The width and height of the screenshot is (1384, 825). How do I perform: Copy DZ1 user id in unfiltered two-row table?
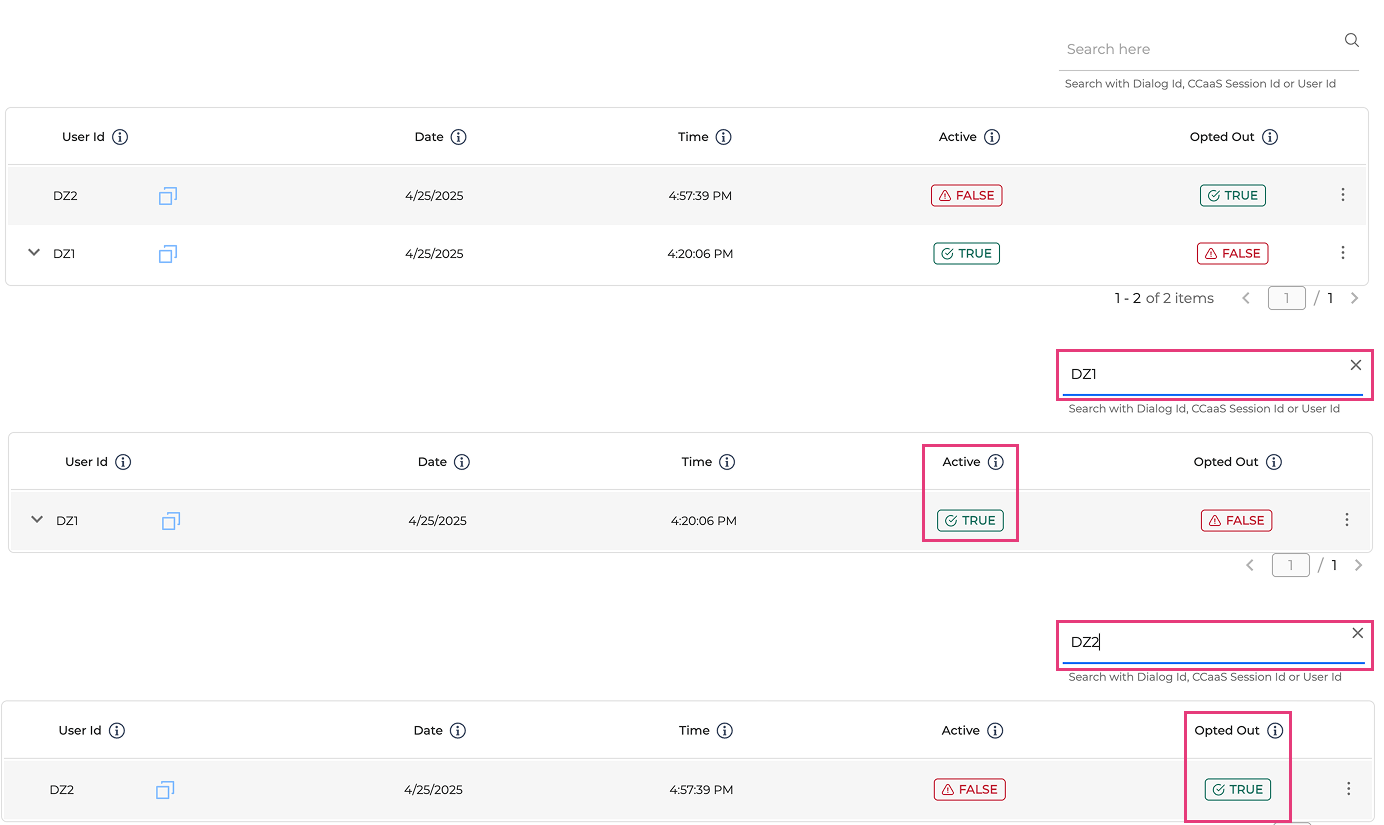coord(168,254)
